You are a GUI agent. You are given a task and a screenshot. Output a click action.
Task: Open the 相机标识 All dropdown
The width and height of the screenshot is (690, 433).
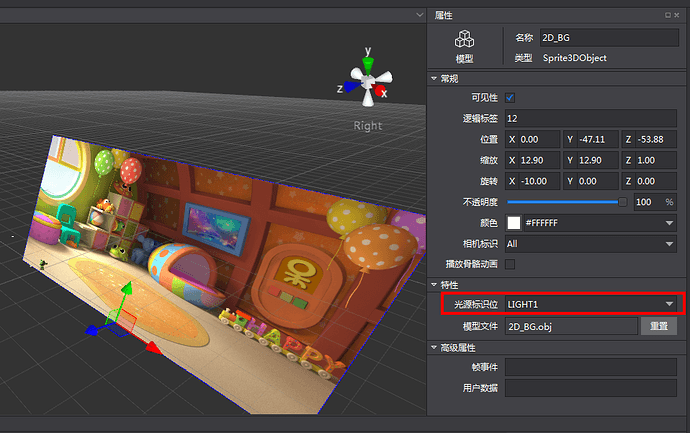pyautogui.click(x=591, y=244)
